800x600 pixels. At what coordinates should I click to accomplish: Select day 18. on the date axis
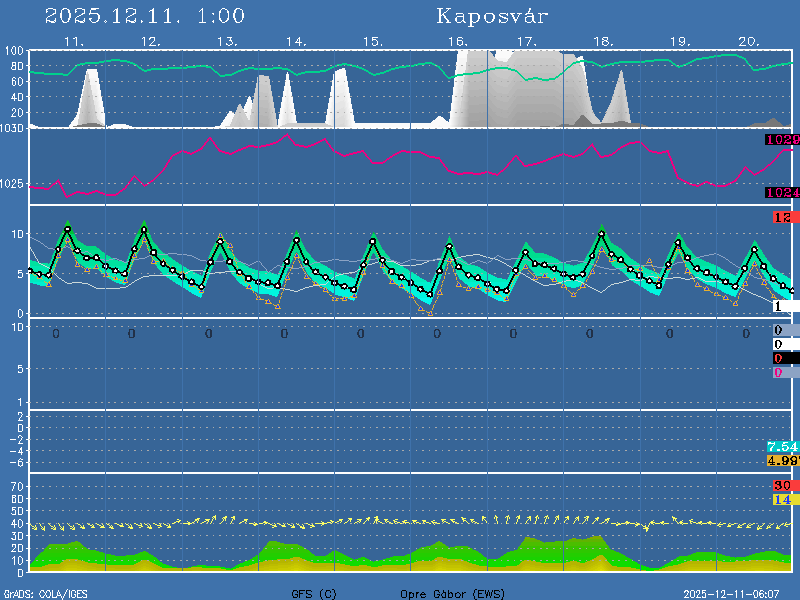603,42
